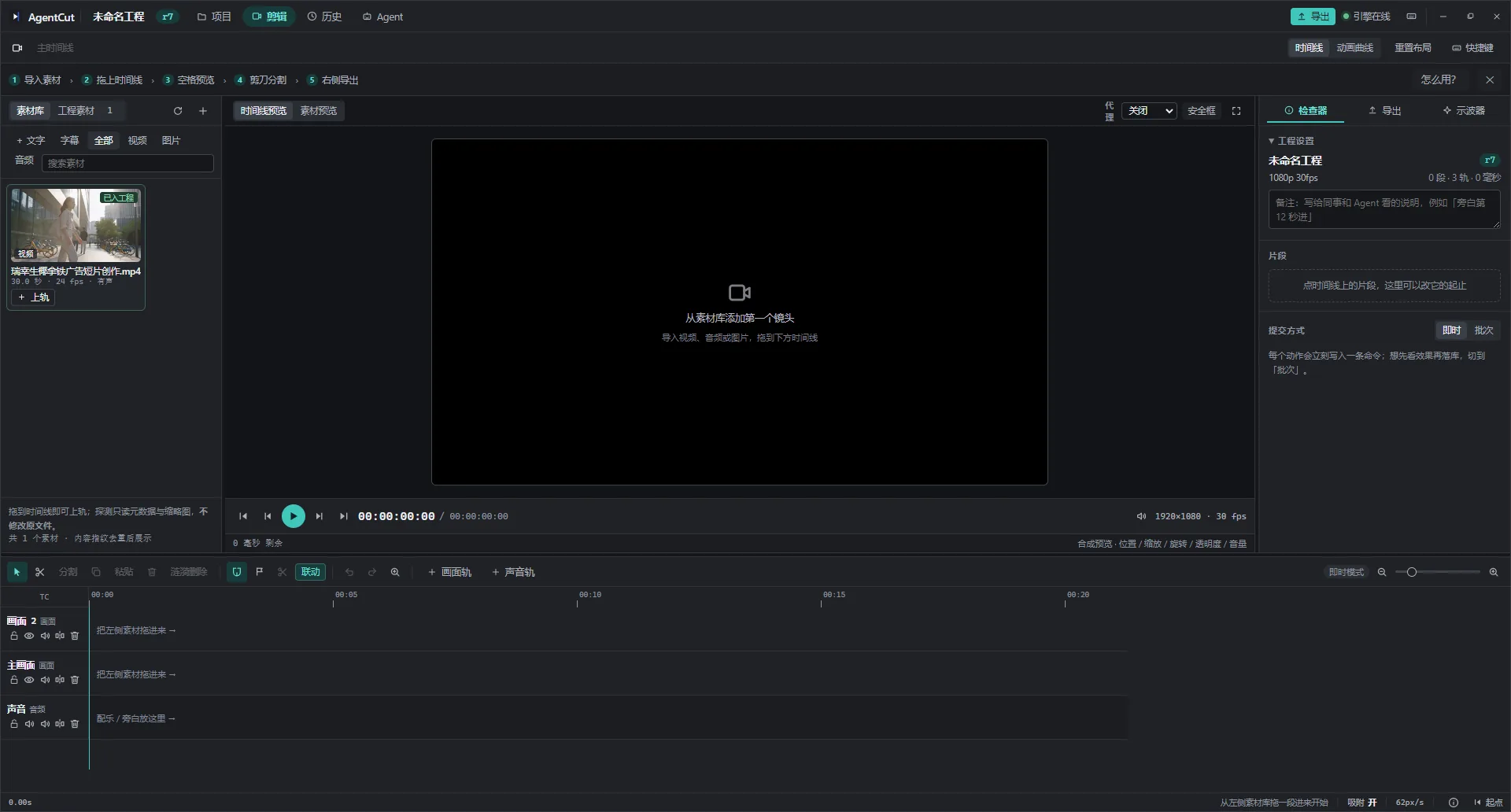
Task: Click 怎么用? help button
Action: 1438,79
